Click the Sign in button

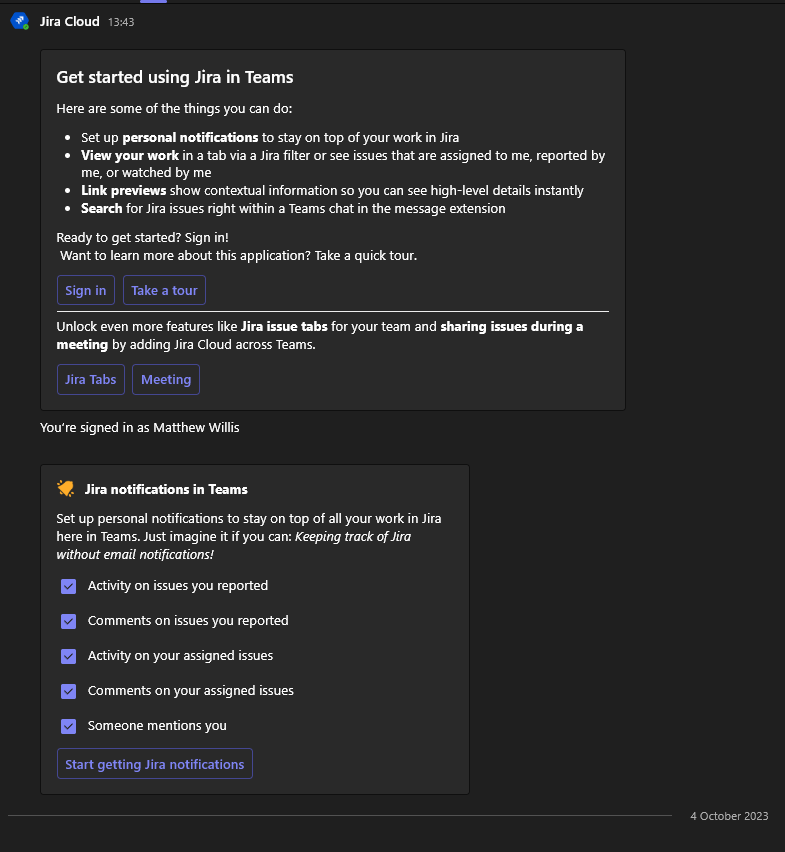(x=86, y=290)
